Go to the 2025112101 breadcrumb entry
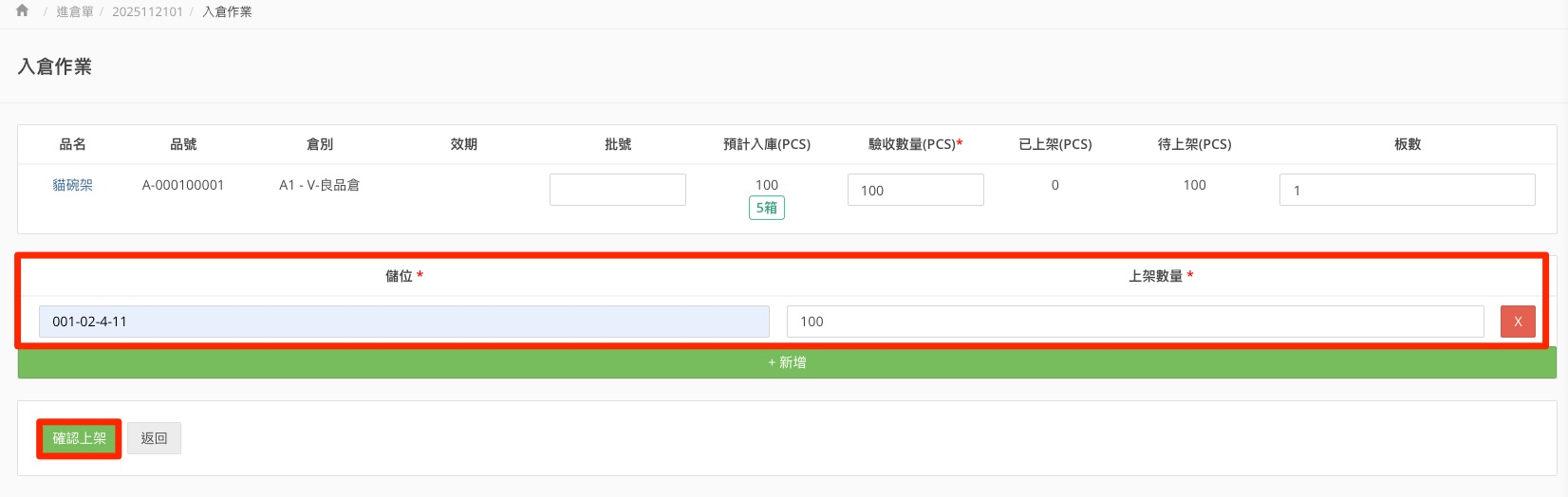Screen dimensions: 1568x497 point(147,11)
